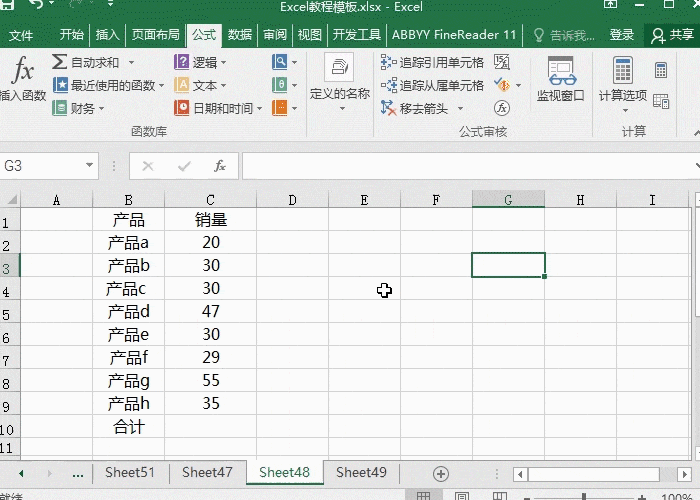Click Trace Dependents (追踪从属单元格)

[433, 85]
